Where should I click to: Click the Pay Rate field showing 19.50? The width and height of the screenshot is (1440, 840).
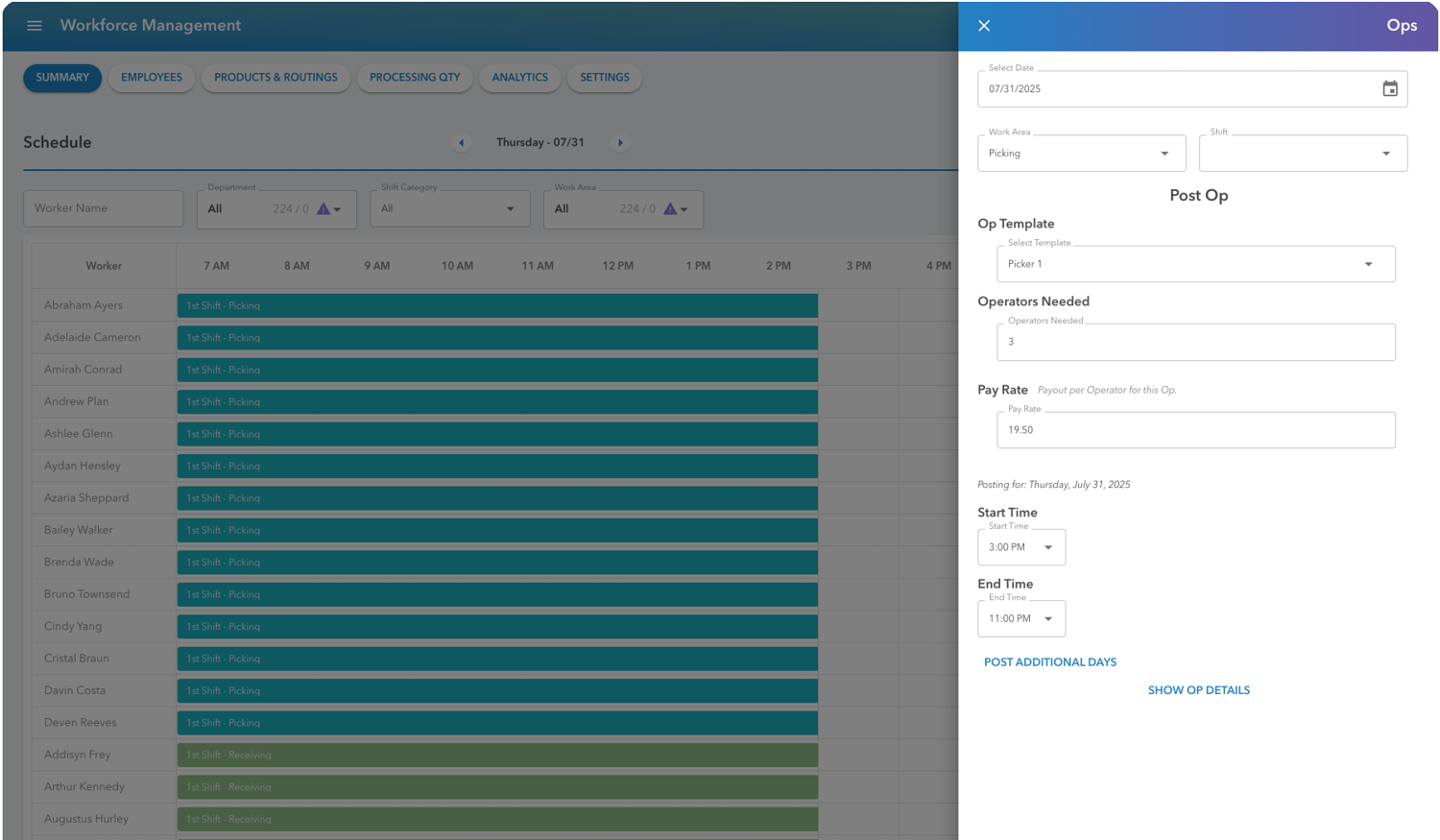point(1195,430)
